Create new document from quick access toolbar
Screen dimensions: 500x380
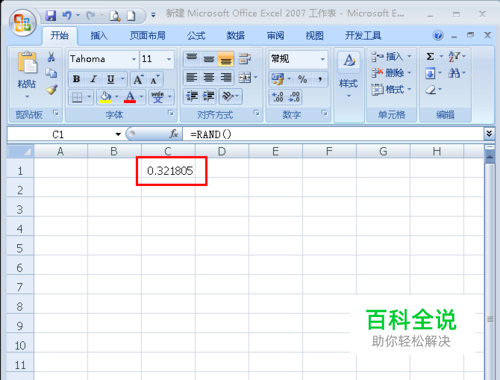131,16
